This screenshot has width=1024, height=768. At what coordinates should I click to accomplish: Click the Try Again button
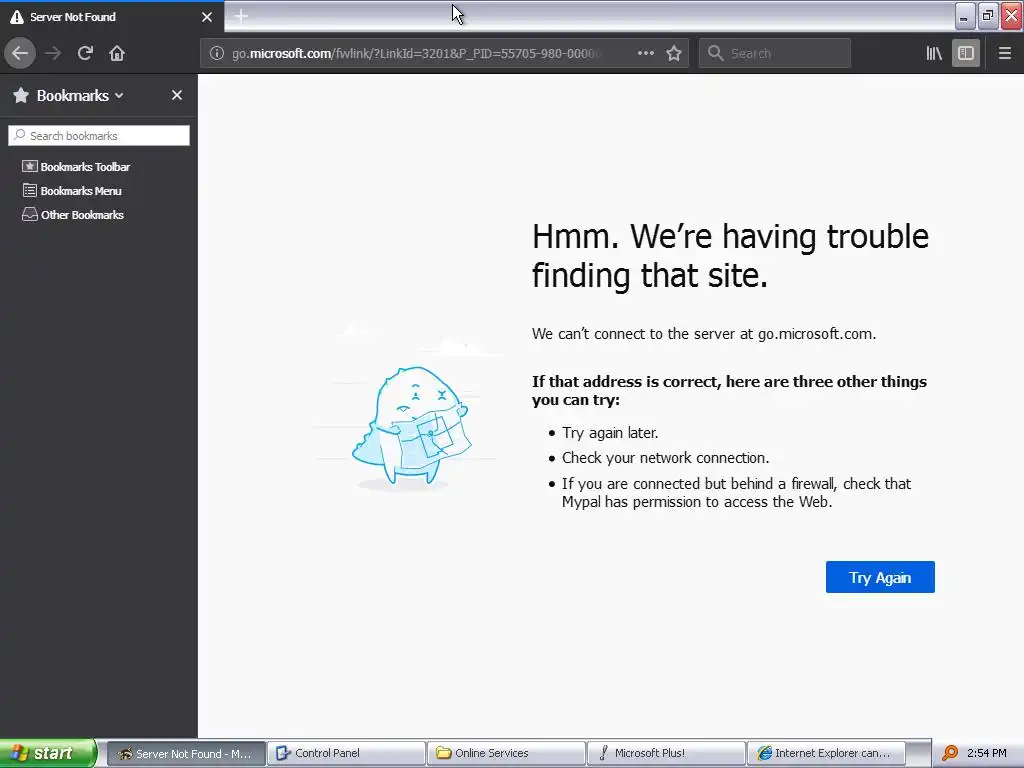880,577
